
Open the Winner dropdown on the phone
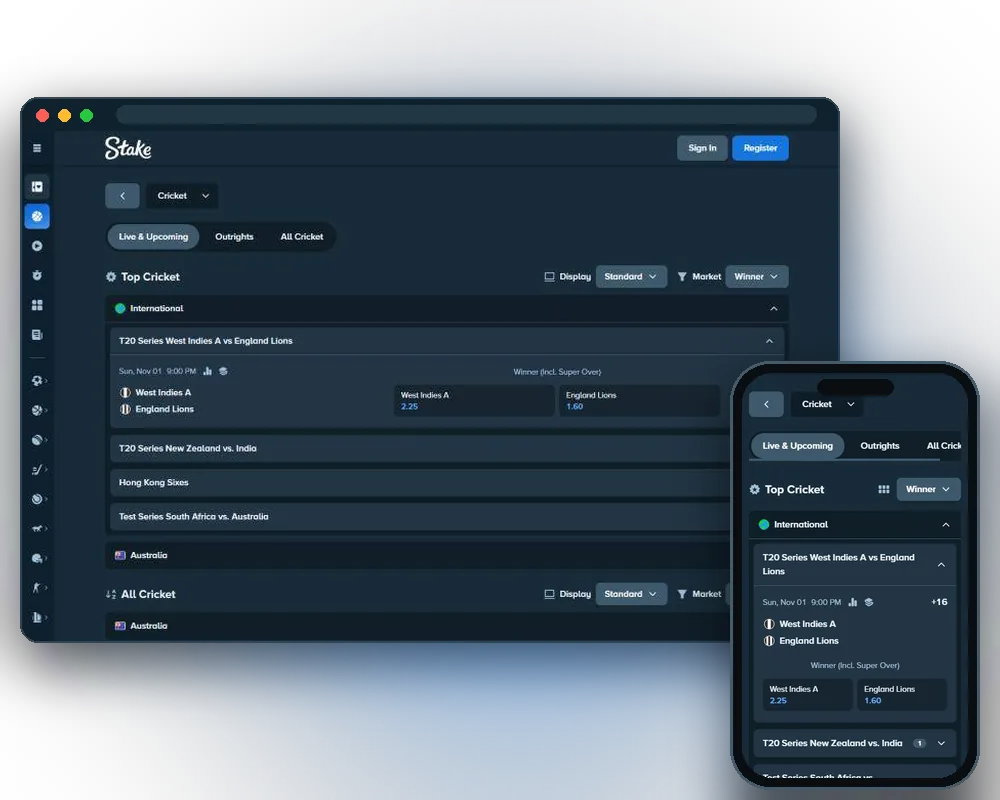click(928, 489)
